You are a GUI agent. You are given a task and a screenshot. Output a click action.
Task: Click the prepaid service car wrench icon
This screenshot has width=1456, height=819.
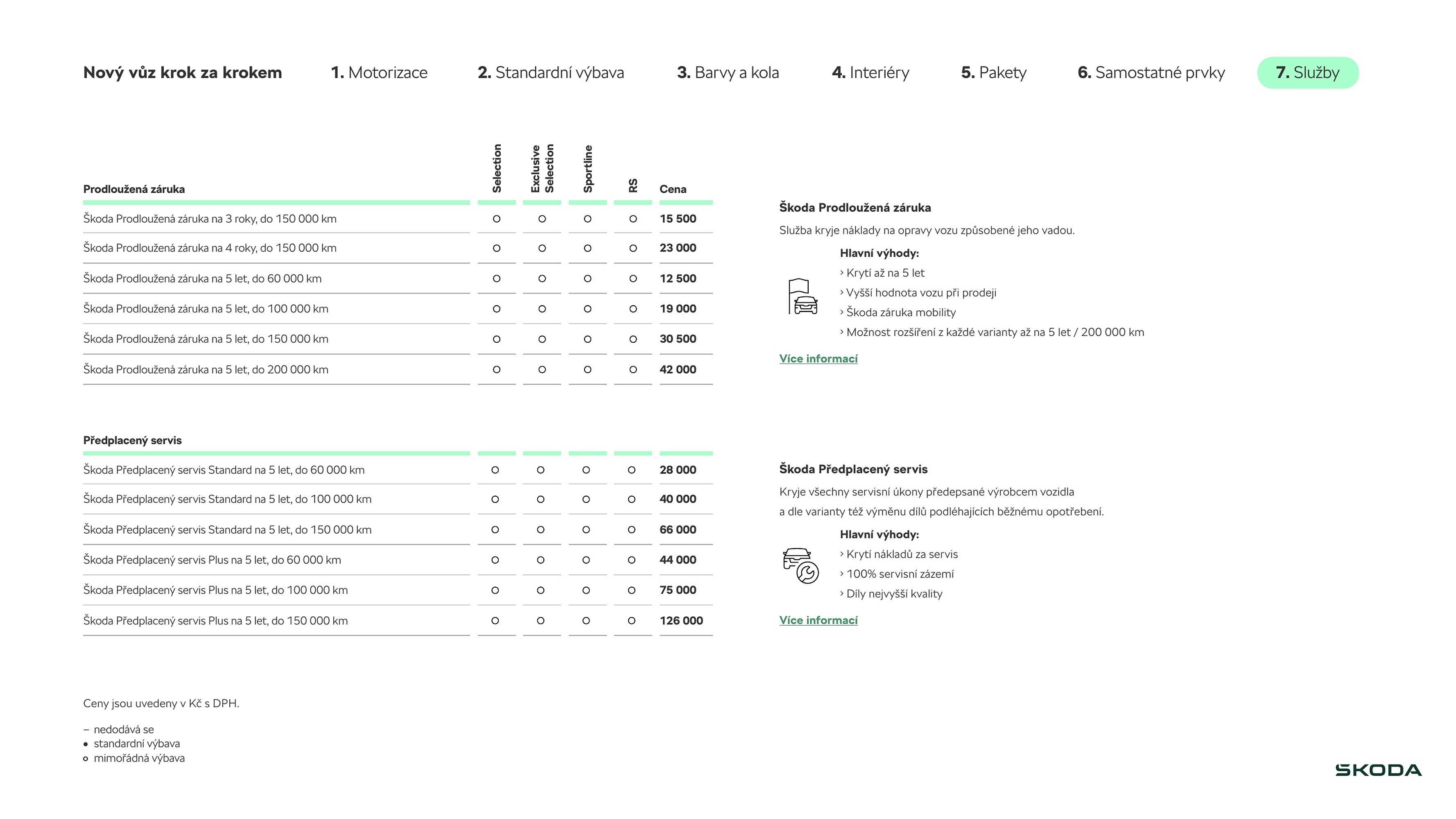click(800, 565)
